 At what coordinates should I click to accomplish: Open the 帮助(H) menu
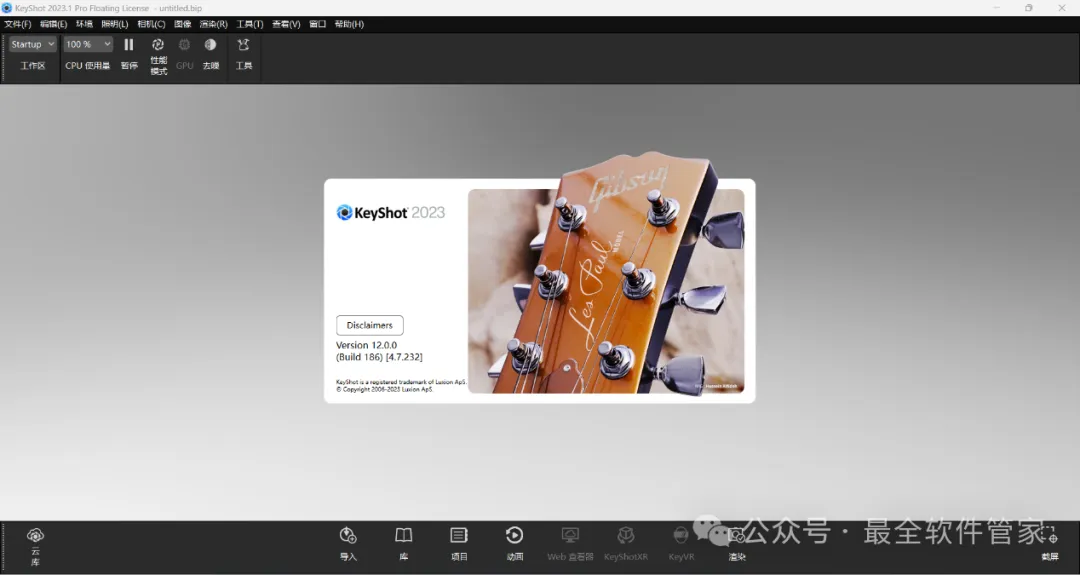(x=349, y=24)
